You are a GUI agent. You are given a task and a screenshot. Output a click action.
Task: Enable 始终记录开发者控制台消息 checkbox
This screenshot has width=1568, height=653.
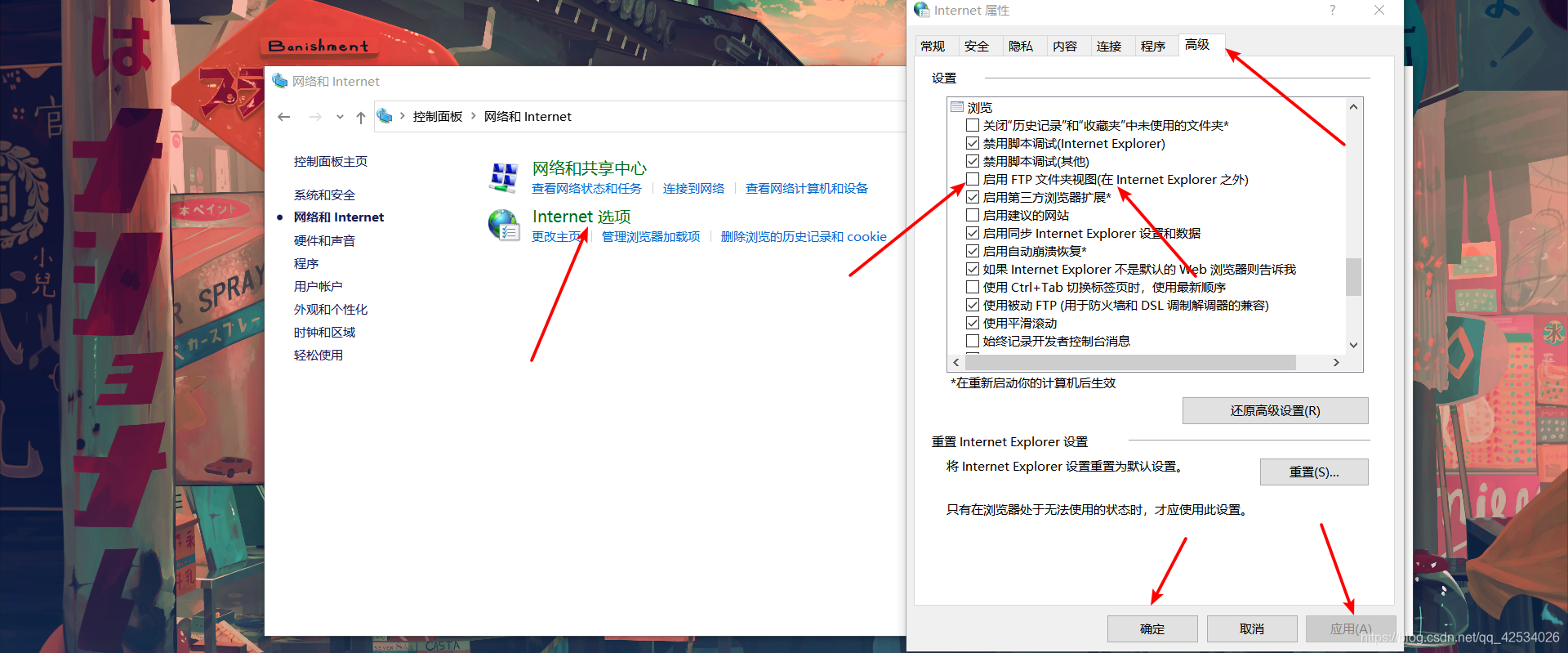(x=973, y=341)
